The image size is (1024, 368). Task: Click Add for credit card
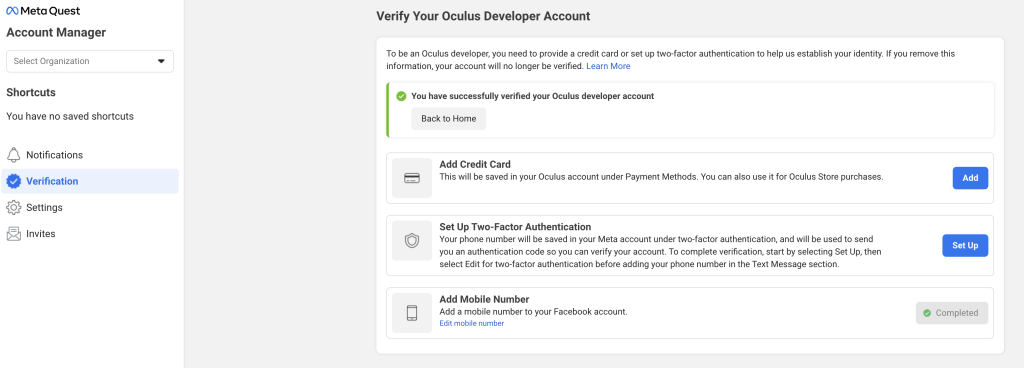click(x=970, y=178)
